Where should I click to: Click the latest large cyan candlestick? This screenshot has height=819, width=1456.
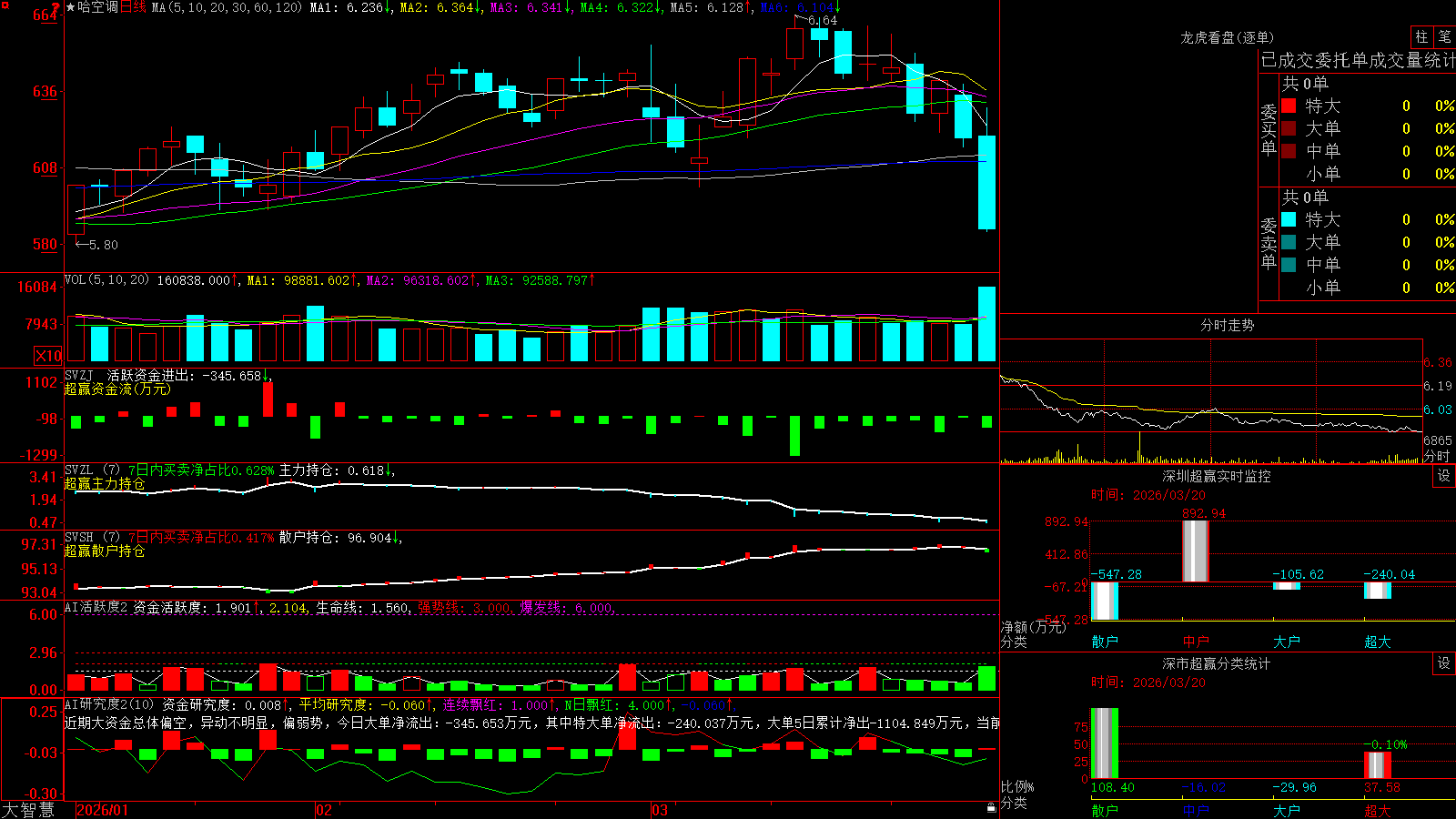pos(986,182)
